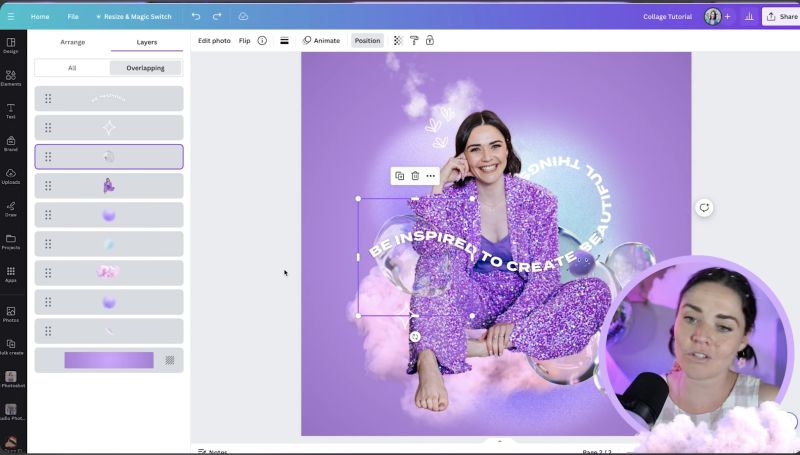The image size is (800, 455).
Task: Undo the last action
Action: pyautogui.click(x=196, y=16)
